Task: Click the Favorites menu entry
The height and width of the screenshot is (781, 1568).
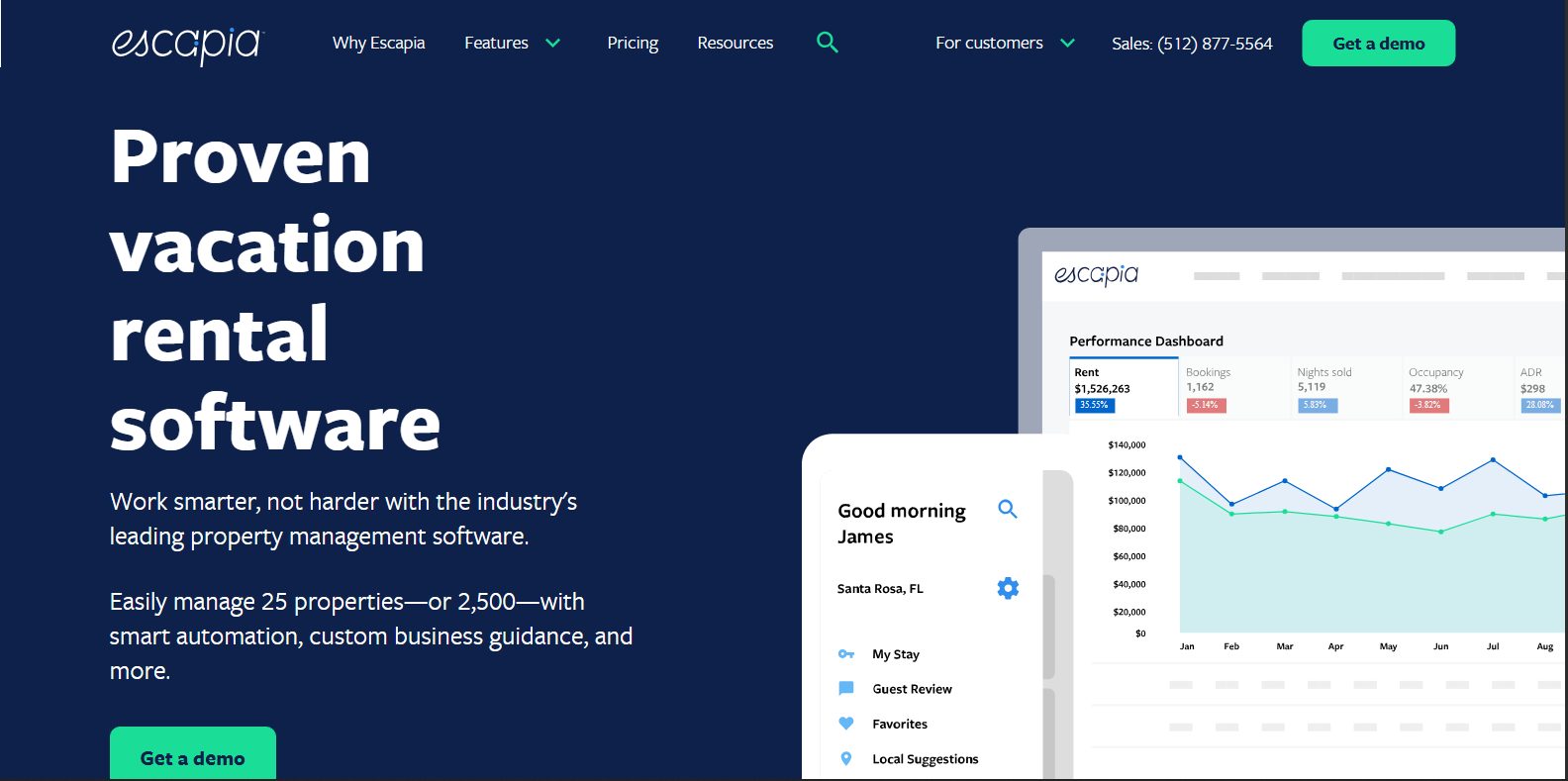Action: [900, 724]
